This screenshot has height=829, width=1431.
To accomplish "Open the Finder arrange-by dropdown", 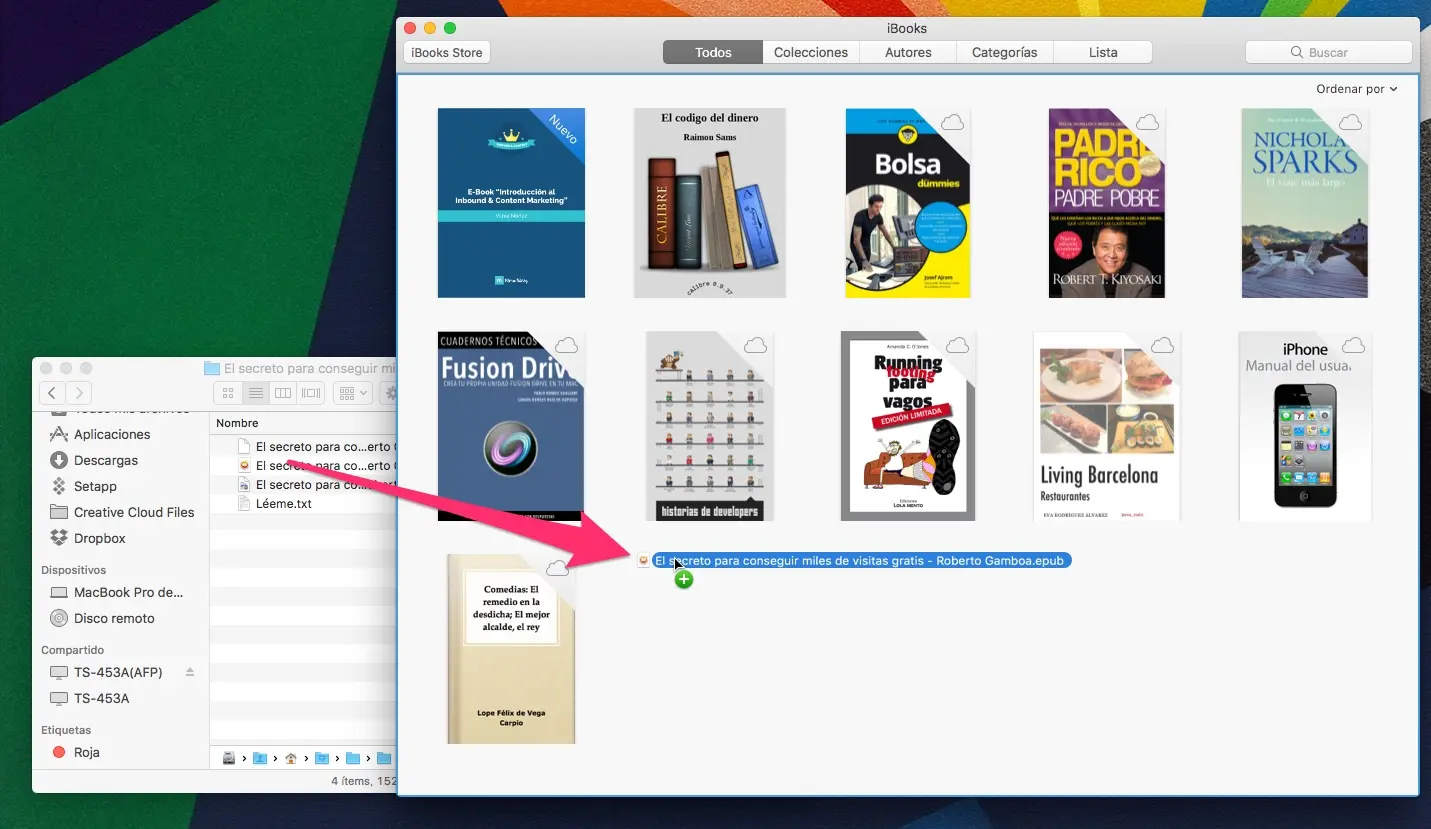I will coord(352,393).
